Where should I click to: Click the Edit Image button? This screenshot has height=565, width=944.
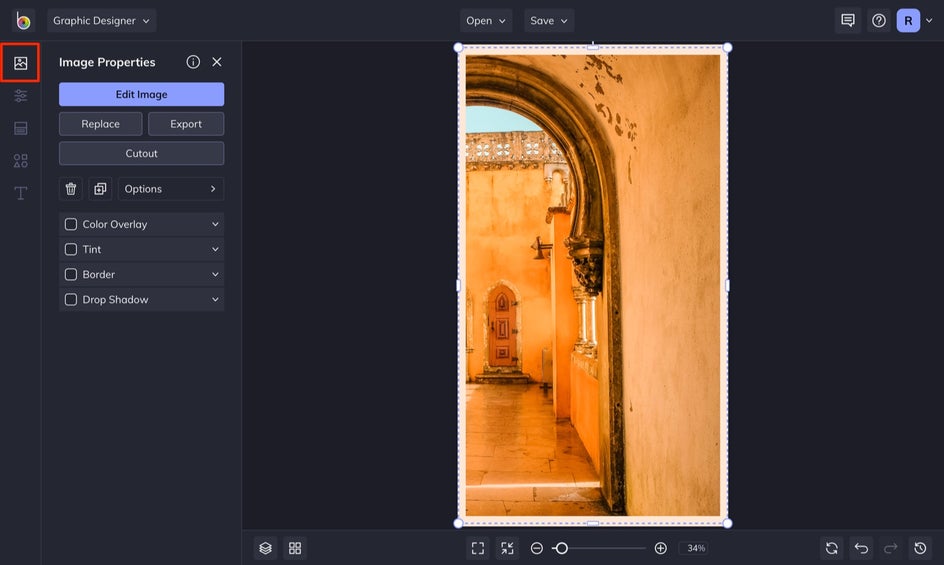(141, 95)
